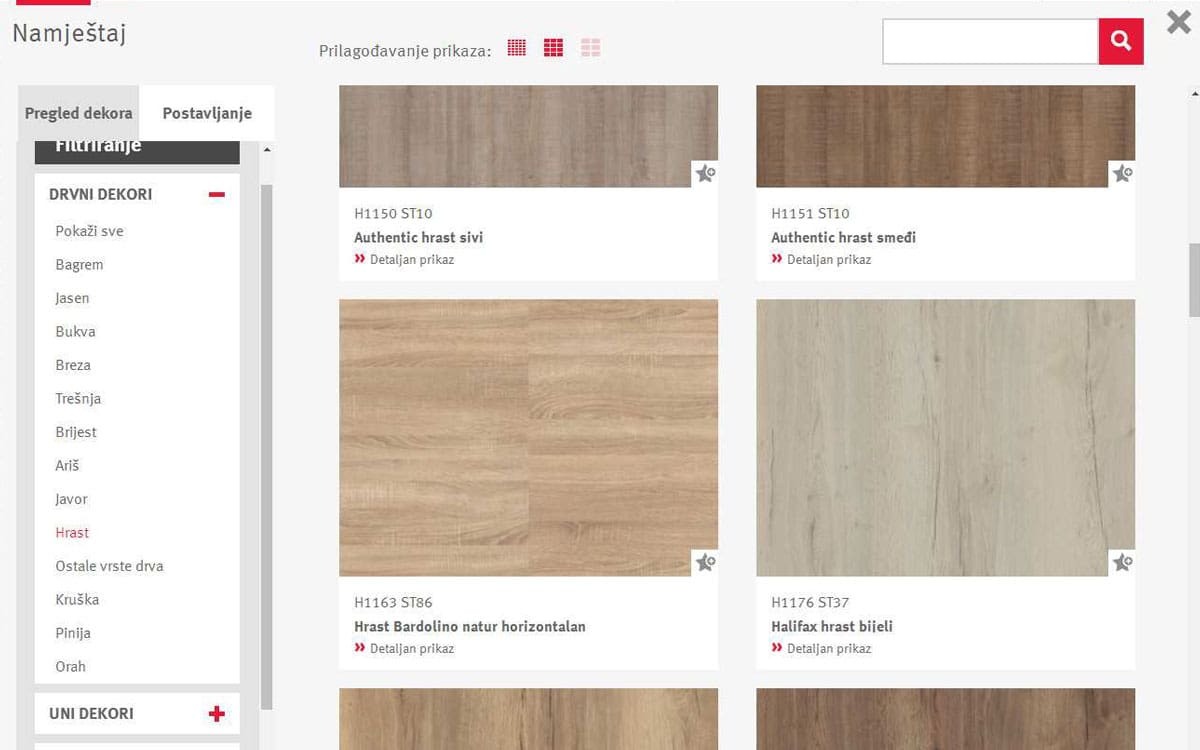Viewport: 1200px width, 750px height.
Task: Open Detaljan prikaz for Halifax hrast bijeli
Action: click(x=828, y=649)
